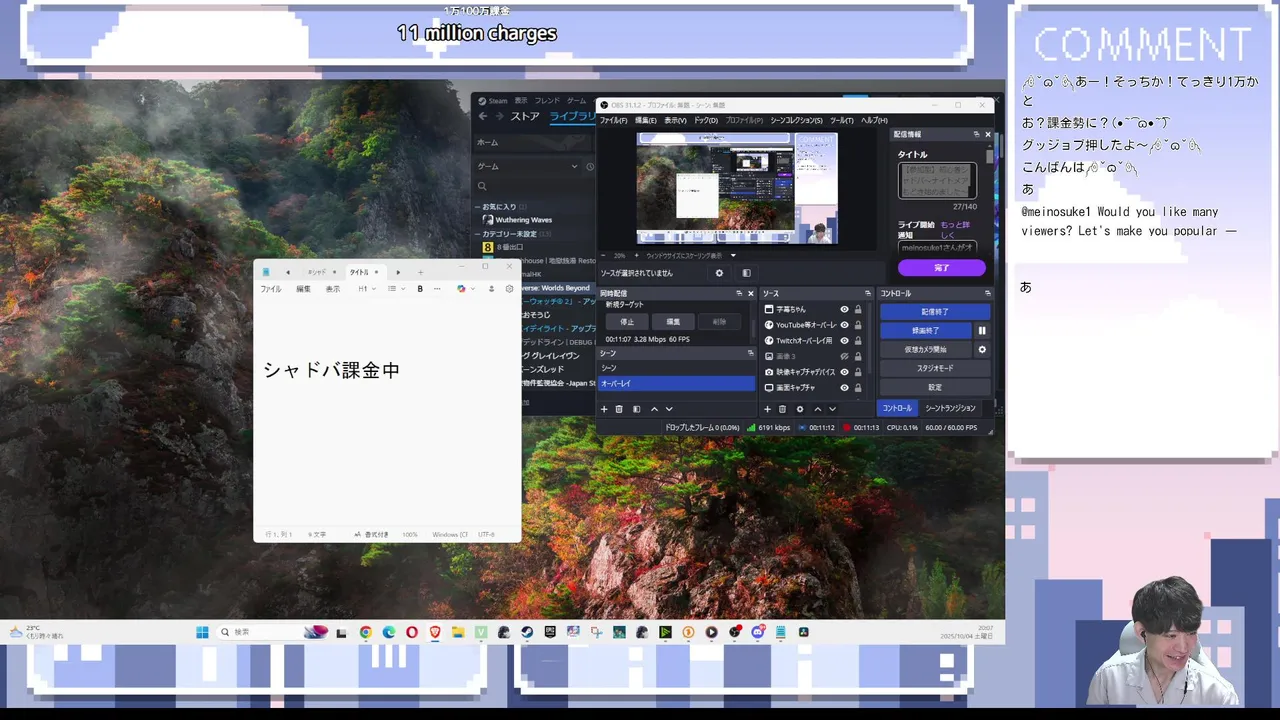Click スタジオモード button
The width and height of the screenshot is (1280, 720).
(935, 368)
